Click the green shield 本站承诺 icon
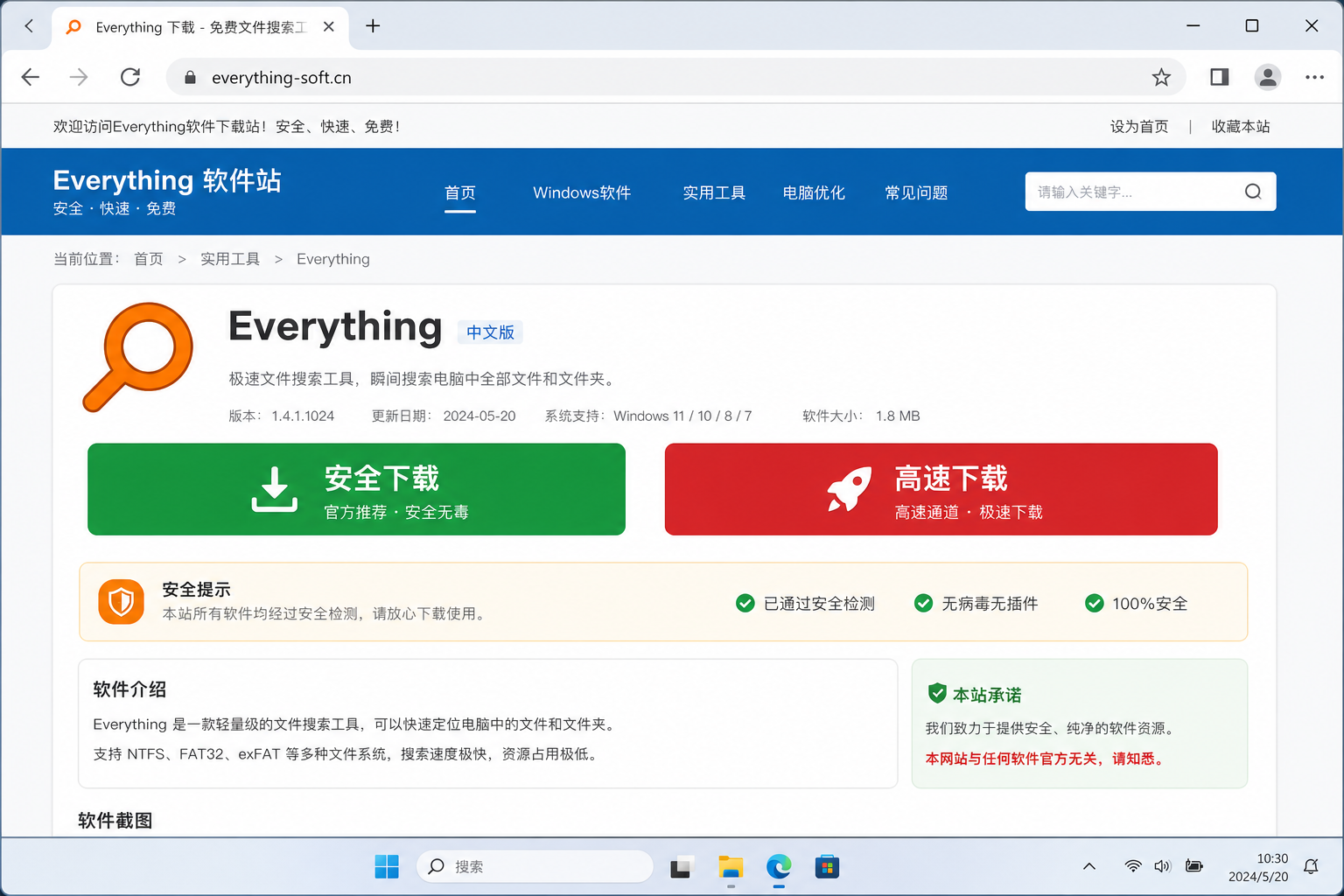1344x896 pixels. [937, 693]
